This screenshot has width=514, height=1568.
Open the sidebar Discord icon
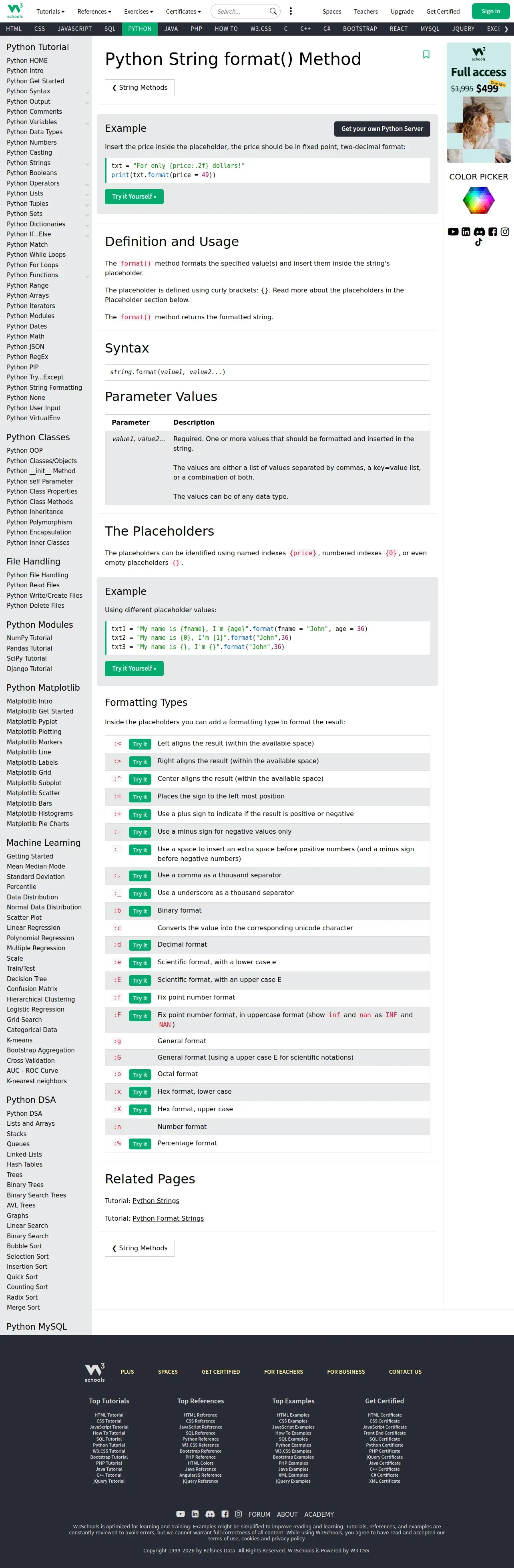[x=479, y=232]
